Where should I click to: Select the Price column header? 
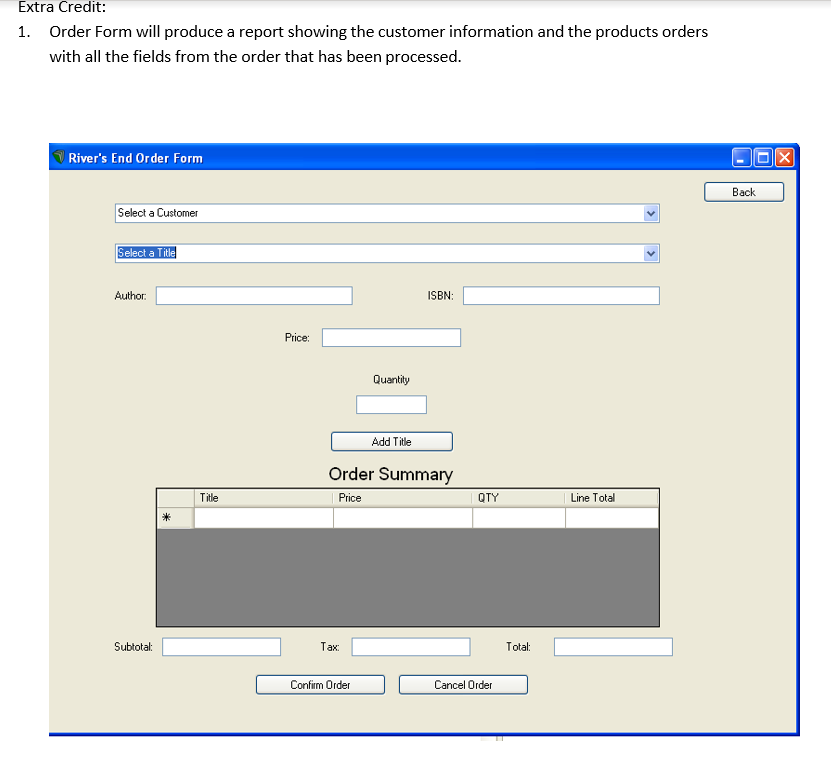[400, 497]
